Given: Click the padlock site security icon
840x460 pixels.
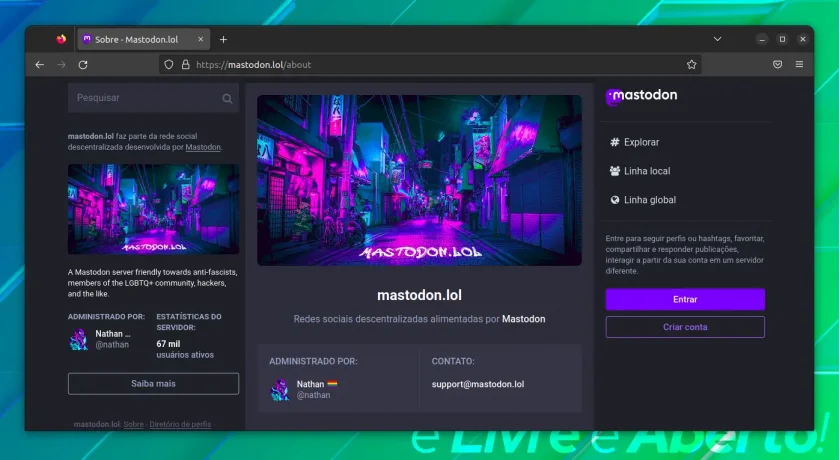Looking at the screenshot, I should pos(185,65).
